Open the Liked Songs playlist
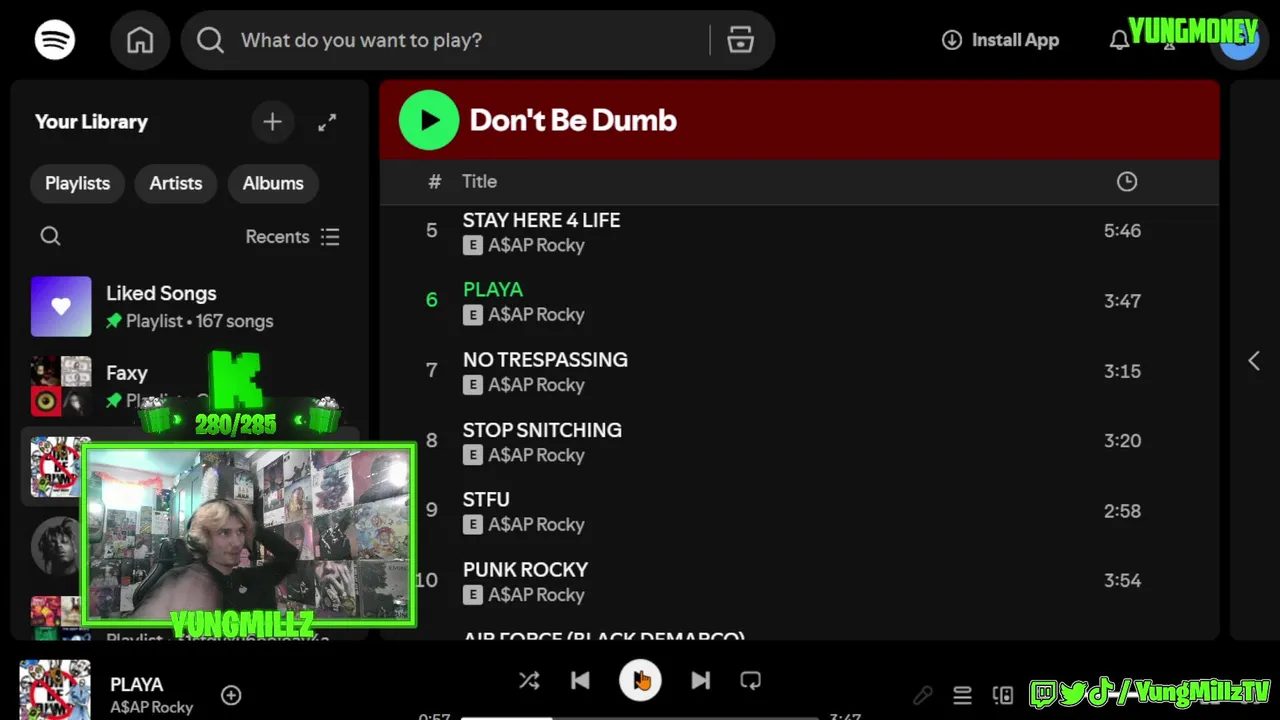 pyautogui.click(x=190, y=306)
